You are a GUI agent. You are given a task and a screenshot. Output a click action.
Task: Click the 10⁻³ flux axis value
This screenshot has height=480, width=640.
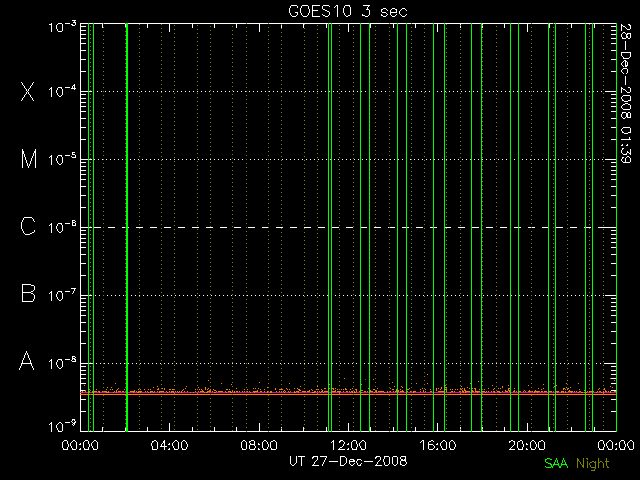(x=62, y=27)
